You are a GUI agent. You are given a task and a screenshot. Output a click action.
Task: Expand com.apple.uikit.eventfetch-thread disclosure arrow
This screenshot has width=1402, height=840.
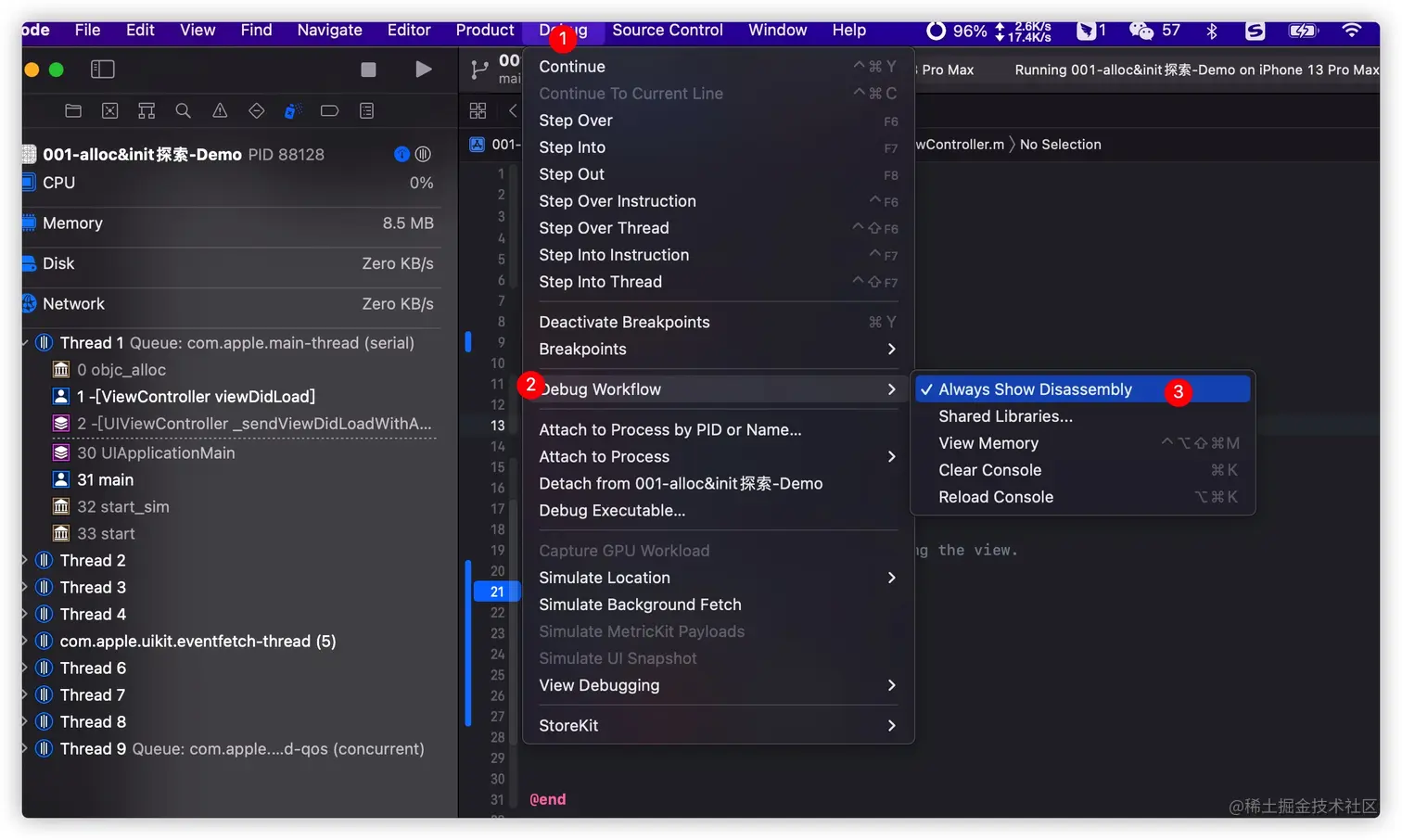[x=25, y=642]
